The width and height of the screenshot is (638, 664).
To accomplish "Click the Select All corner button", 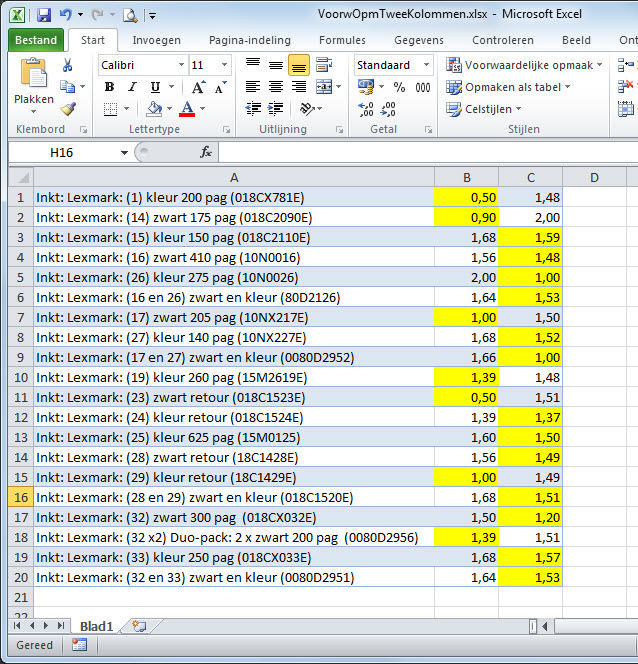I will (21, 177).
